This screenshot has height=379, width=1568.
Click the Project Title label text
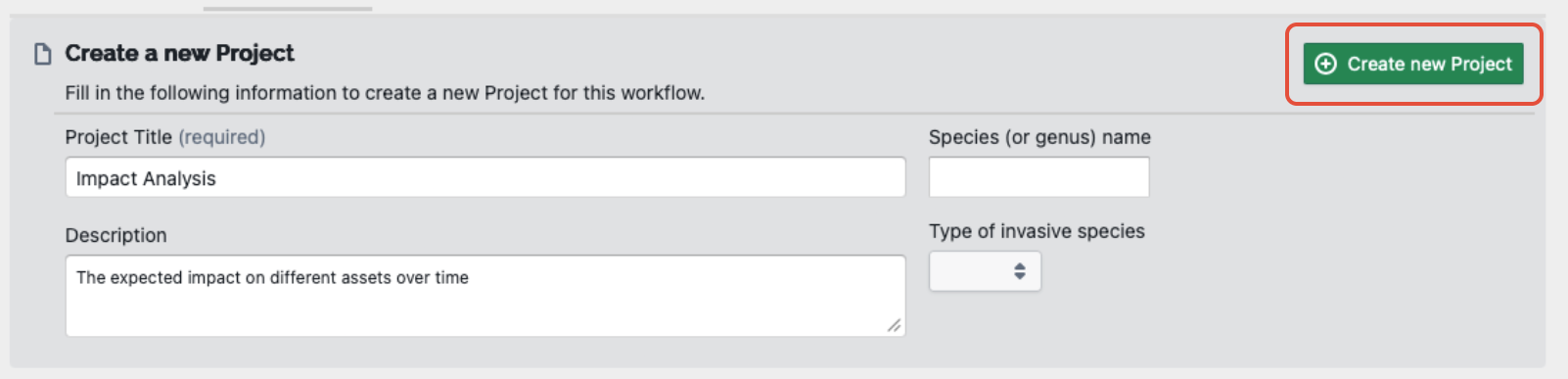[x=118, y=137]
